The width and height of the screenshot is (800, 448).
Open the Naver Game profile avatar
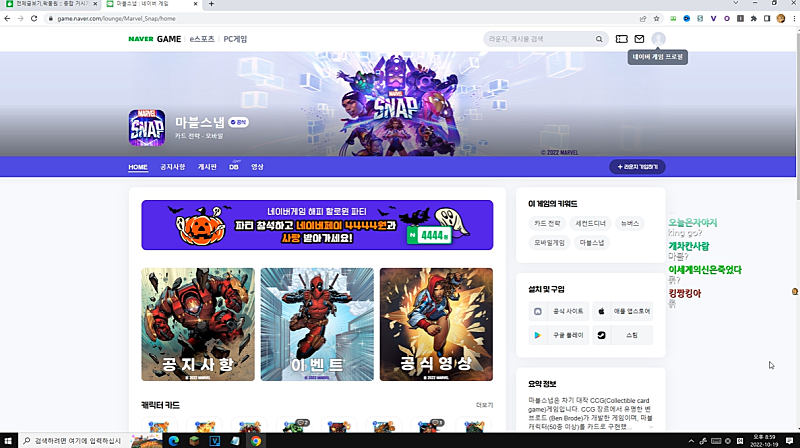(x=659, y=39)
